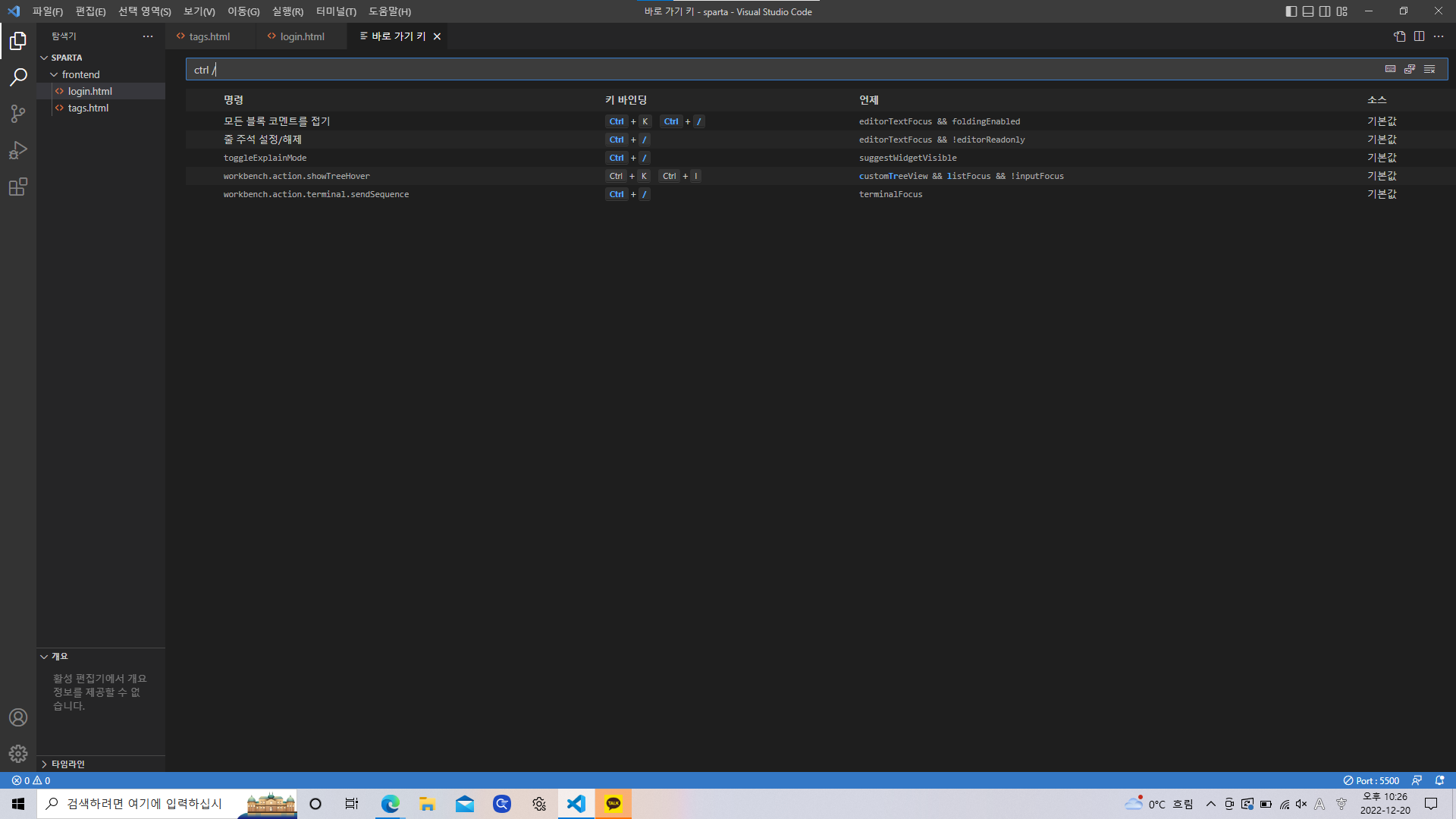Collapse the 개요 outline section
This screenshot has width=1456, height=819.
[101, 657]
